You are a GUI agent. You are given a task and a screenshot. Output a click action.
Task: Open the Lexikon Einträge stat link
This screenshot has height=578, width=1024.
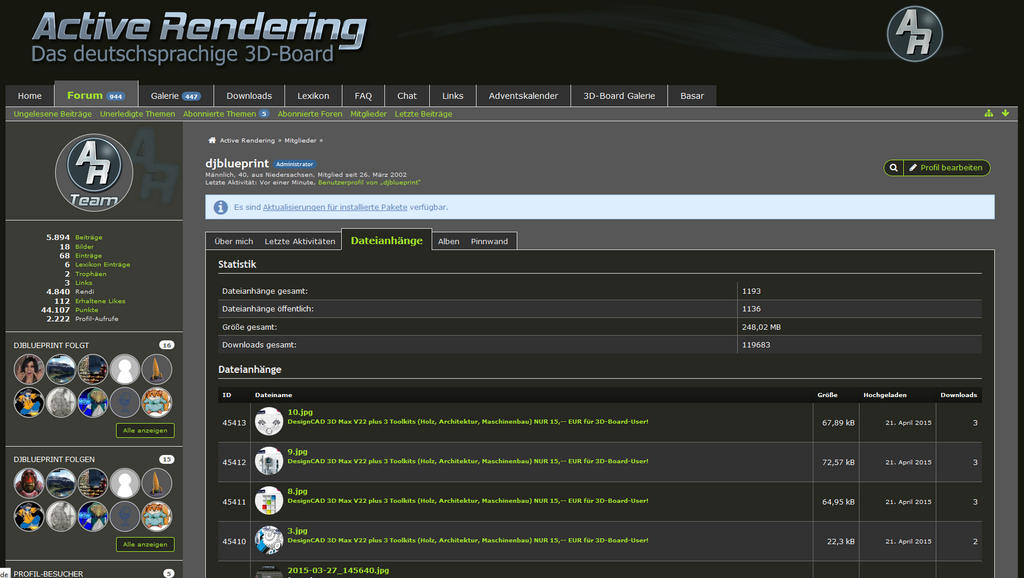click(103, 265)
